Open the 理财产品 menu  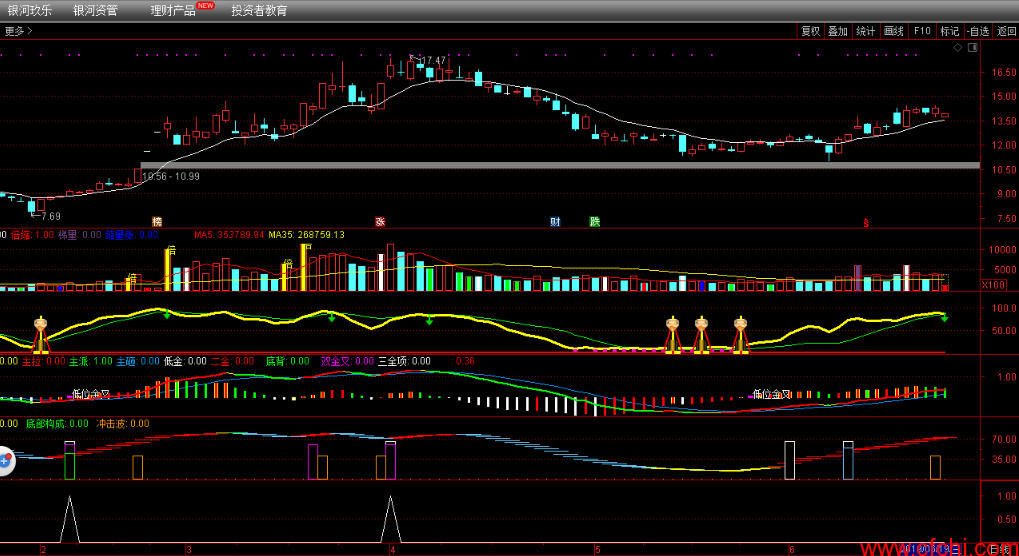pyautogui.click(x=173, y=10)
